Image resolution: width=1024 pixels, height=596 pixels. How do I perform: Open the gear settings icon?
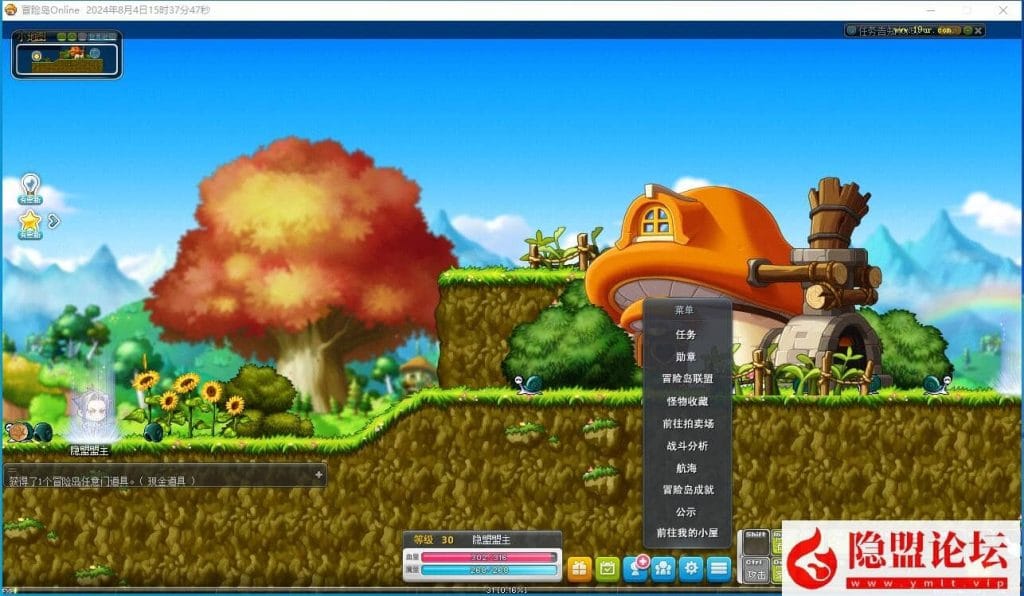691,569
